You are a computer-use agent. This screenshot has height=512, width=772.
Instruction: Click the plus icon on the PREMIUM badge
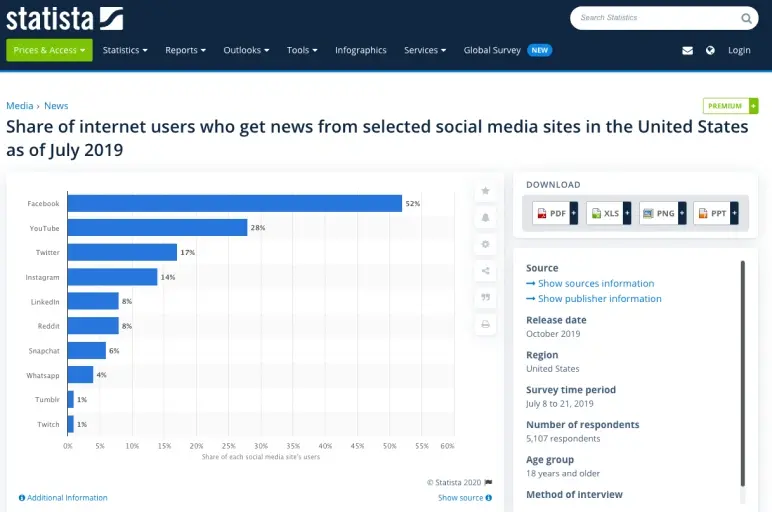[x=753, y=106]
